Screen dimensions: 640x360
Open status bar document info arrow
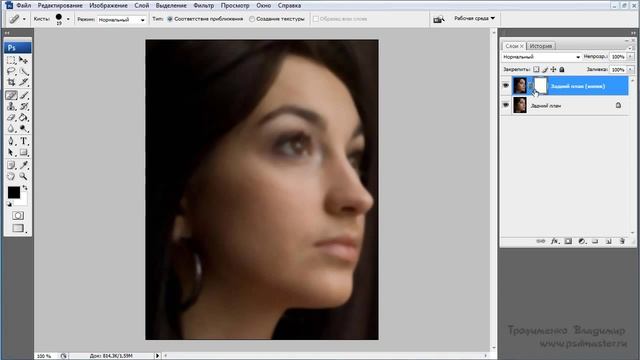tap(157, 356)
